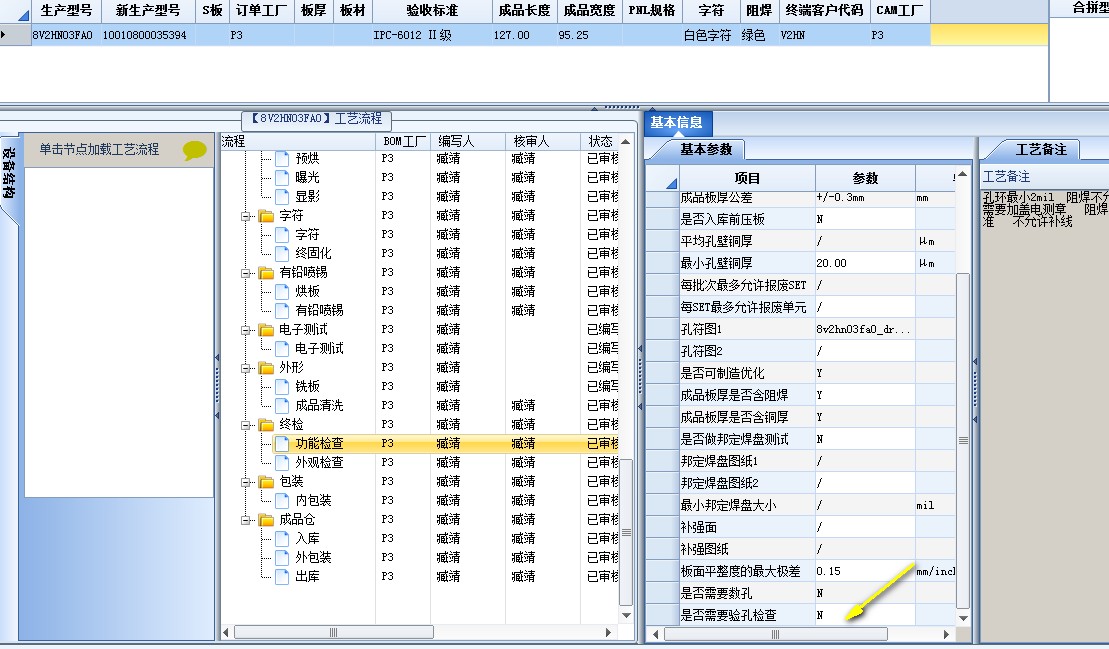The height and width of the screenshot is (649, 1109).
Task: Click the folder icon for 终检 group
Action: tap(266, 424)
